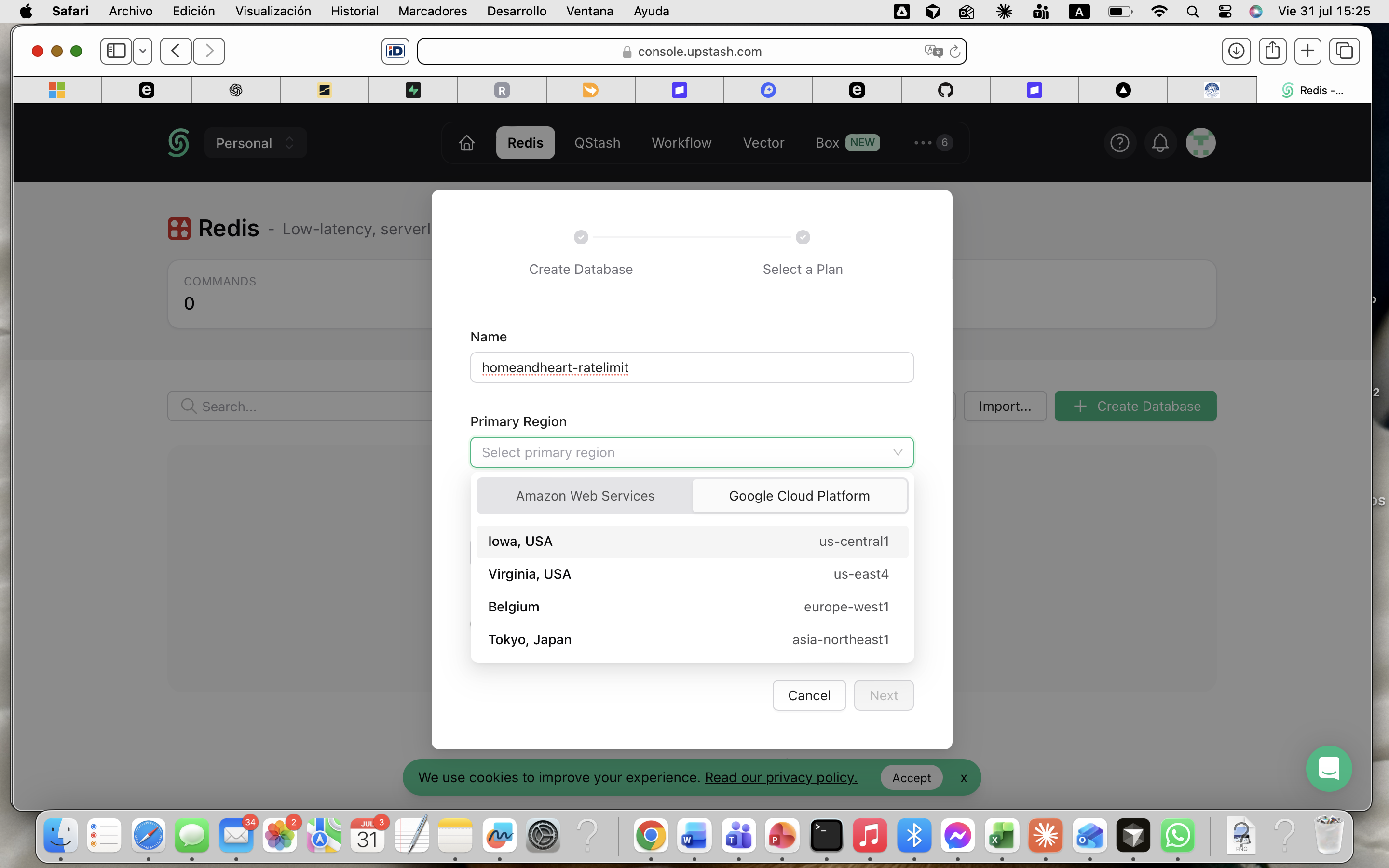Click the Safari address bar
This screenshot has width=1389, height=868.
pos(692,51)
